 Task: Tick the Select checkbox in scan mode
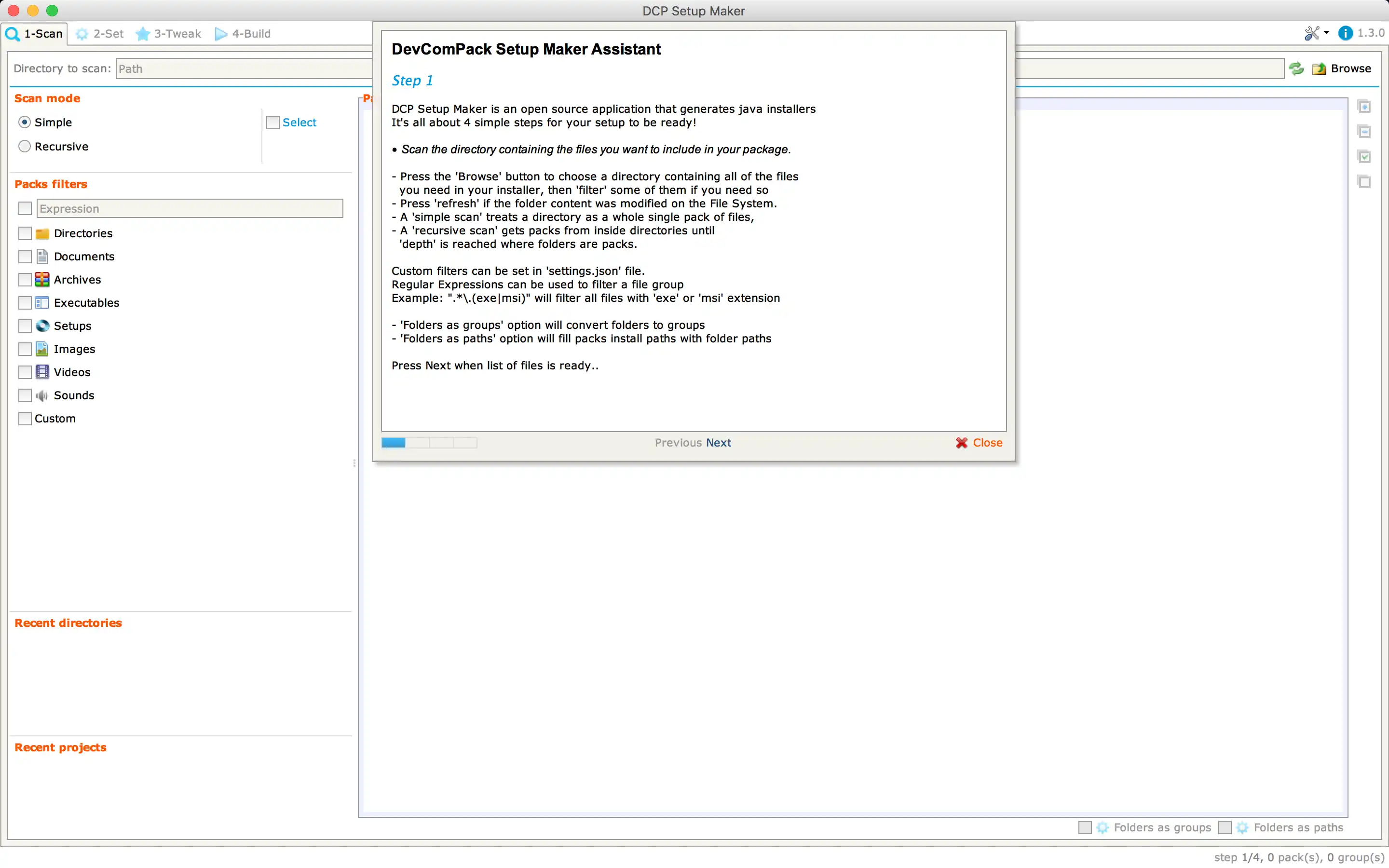[272, 122]
